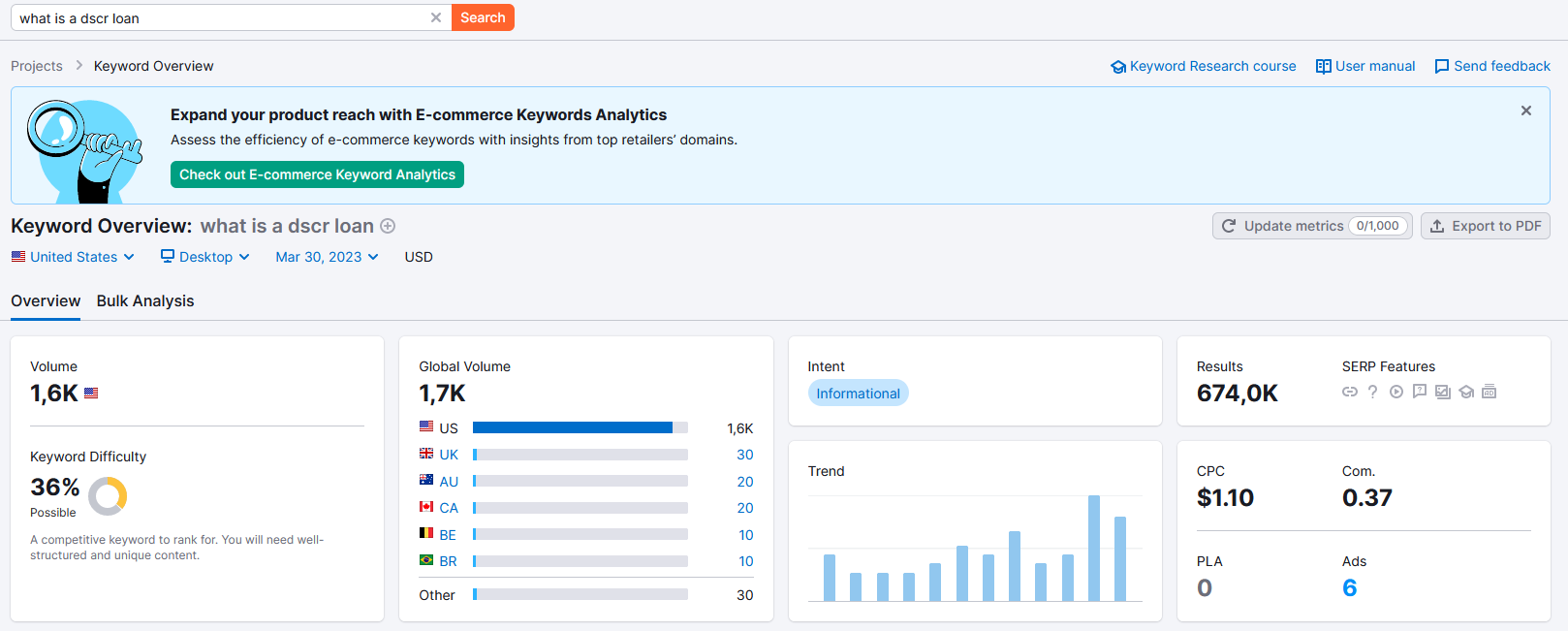
Task: Click Check out E-commerce Keyword Analytics
Action: click(317, 174)
